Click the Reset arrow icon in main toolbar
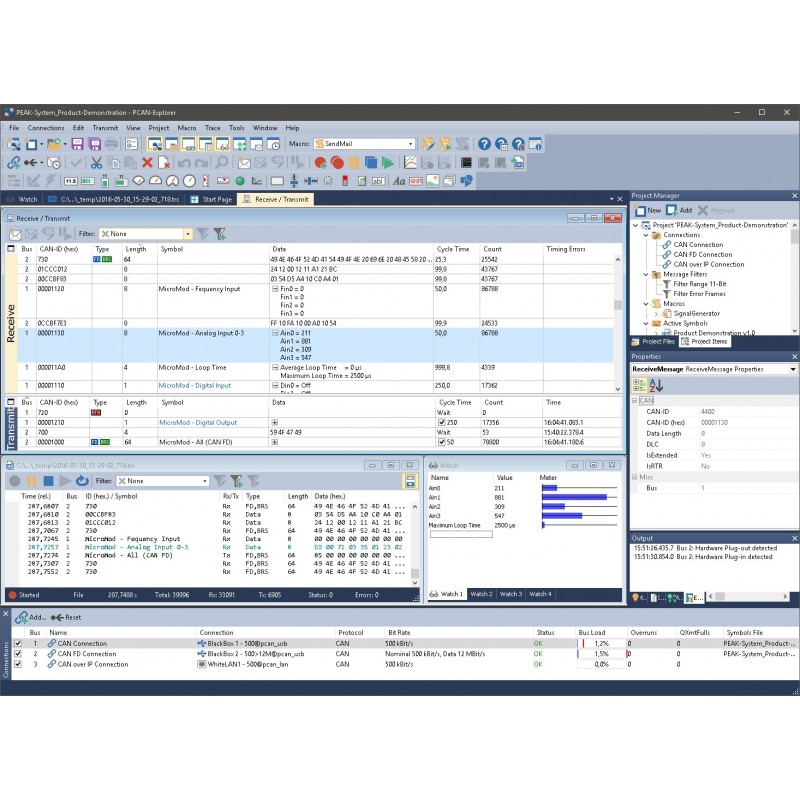 click(32, 163)
